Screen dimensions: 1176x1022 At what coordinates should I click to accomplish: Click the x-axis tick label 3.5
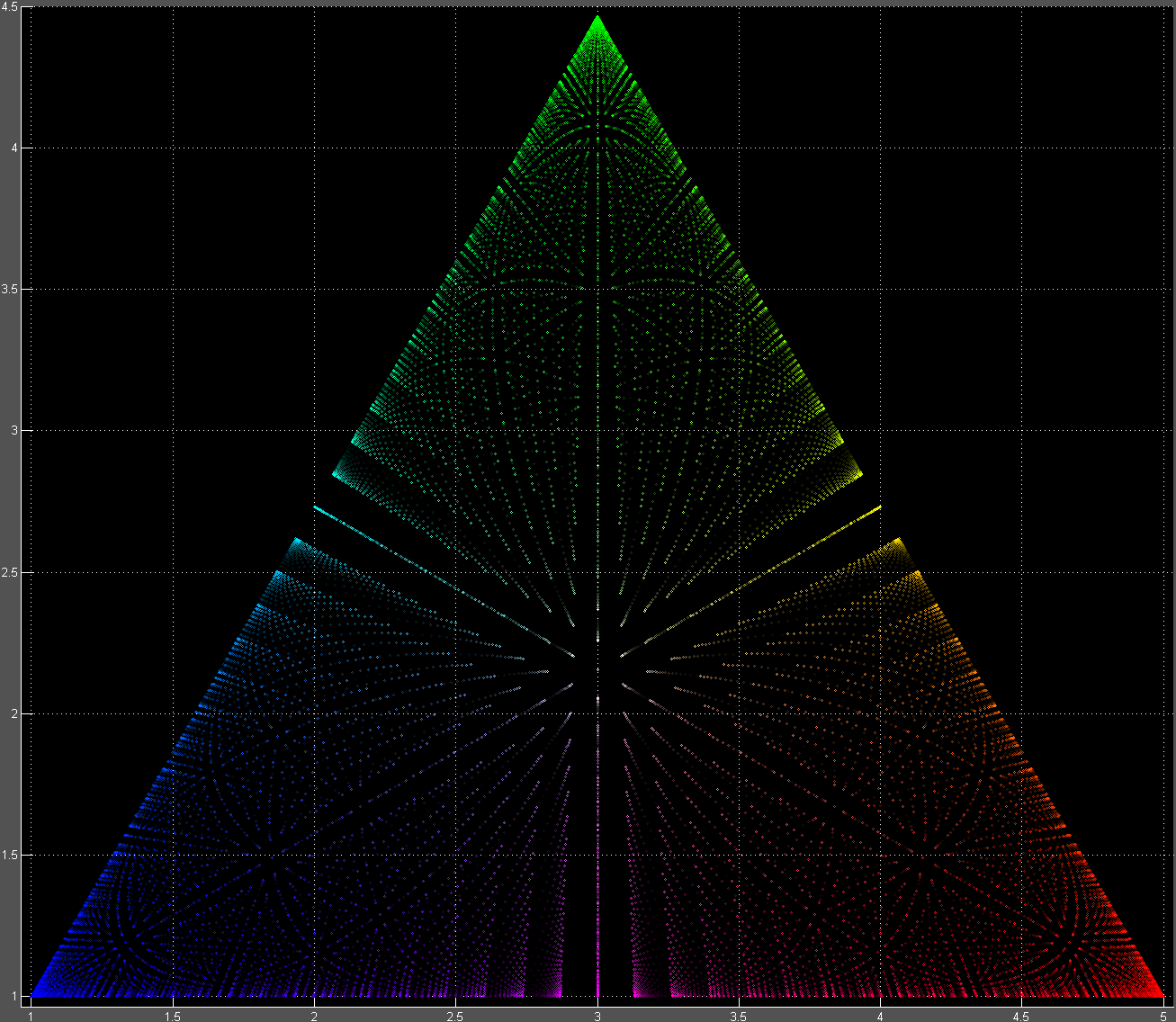739,1015
